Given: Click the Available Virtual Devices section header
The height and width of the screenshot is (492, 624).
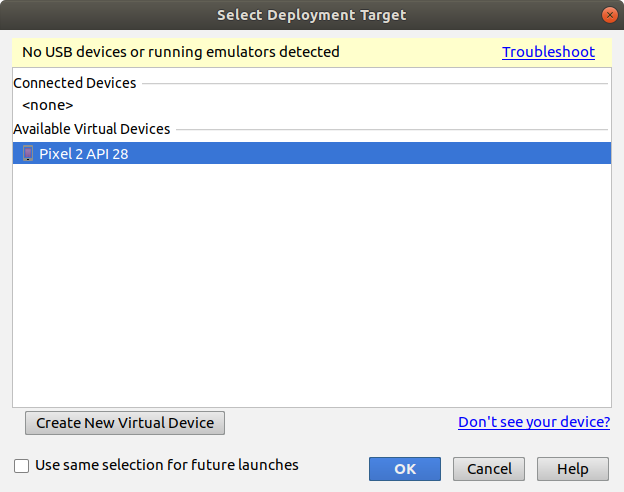Looking at the screenshot, I should point(92,129).
